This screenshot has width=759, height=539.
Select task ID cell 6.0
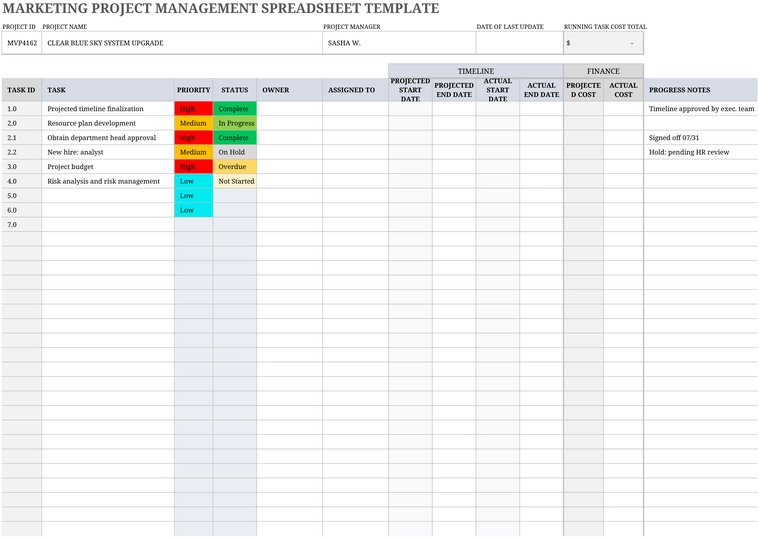click(21, 210)
